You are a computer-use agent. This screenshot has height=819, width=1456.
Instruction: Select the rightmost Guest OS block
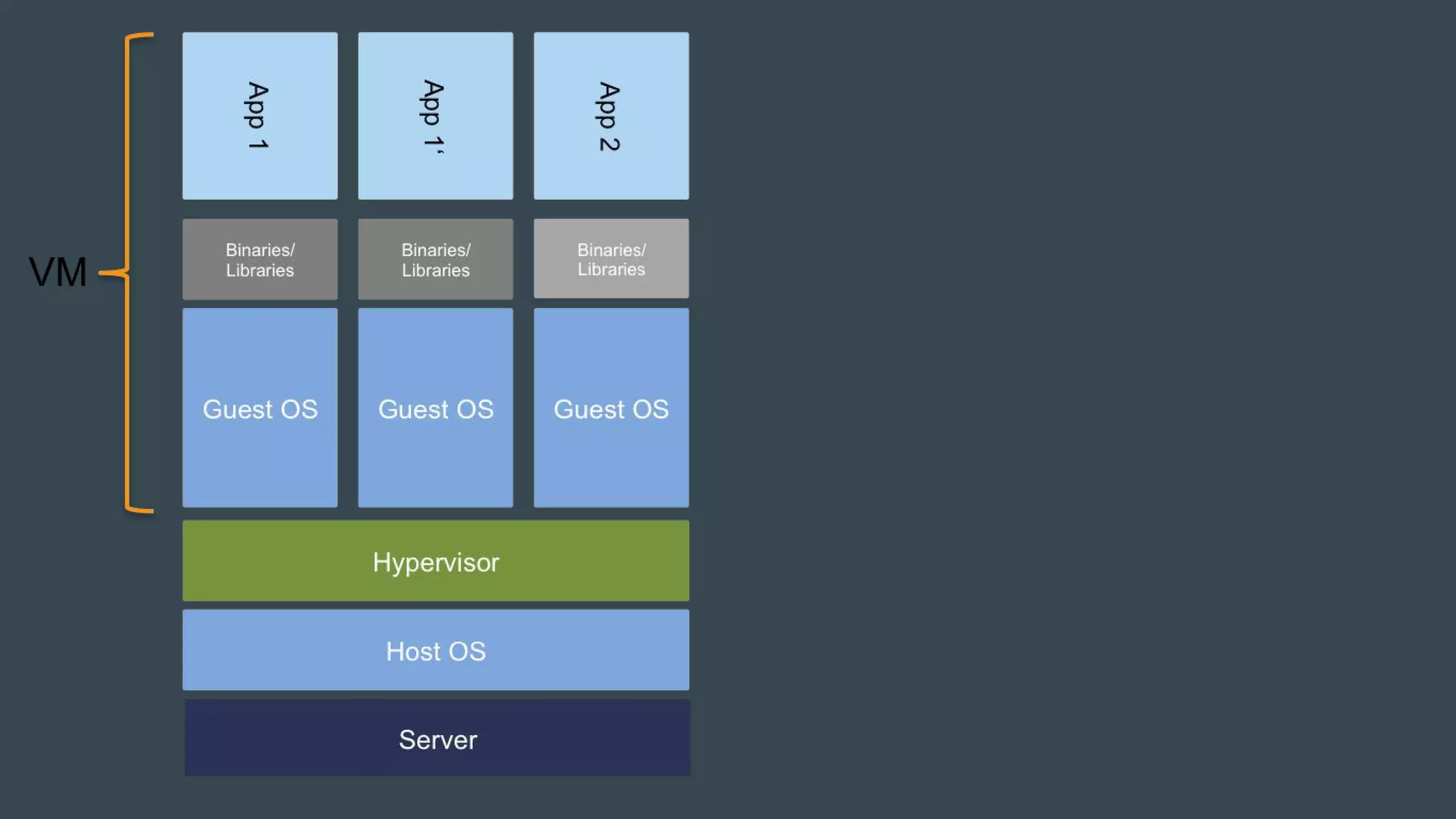coord(611,408)
